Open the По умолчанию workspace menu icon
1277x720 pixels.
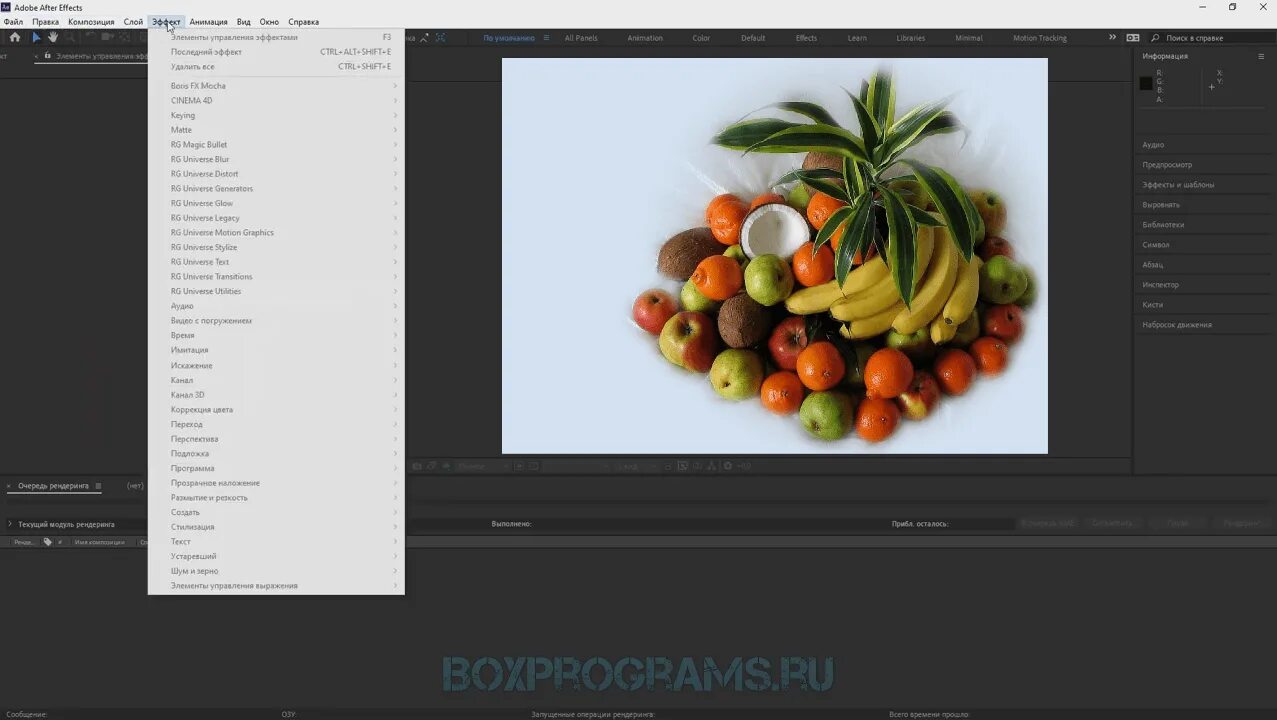[546, 37]
